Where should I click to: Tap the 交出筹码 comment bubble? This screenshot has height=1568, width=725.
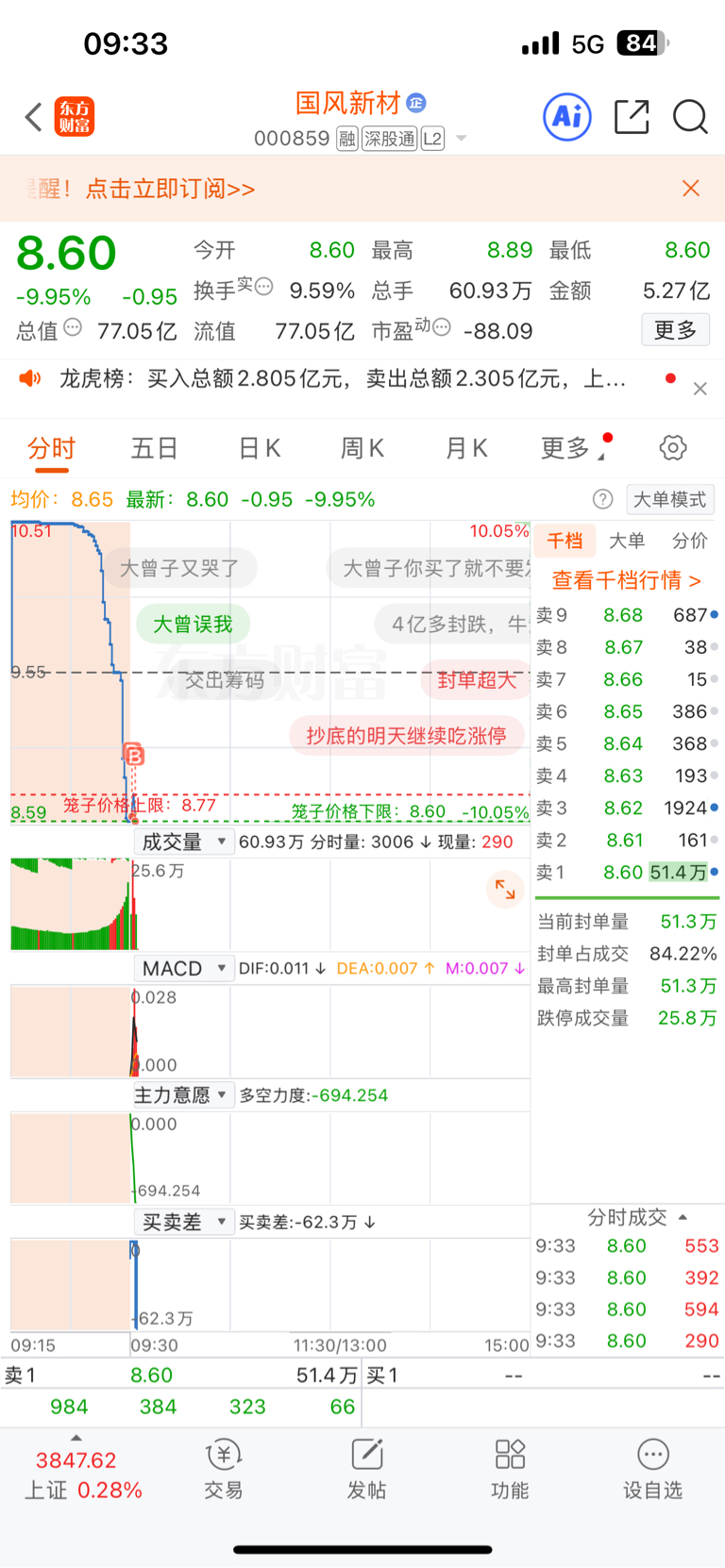point(225,680)
